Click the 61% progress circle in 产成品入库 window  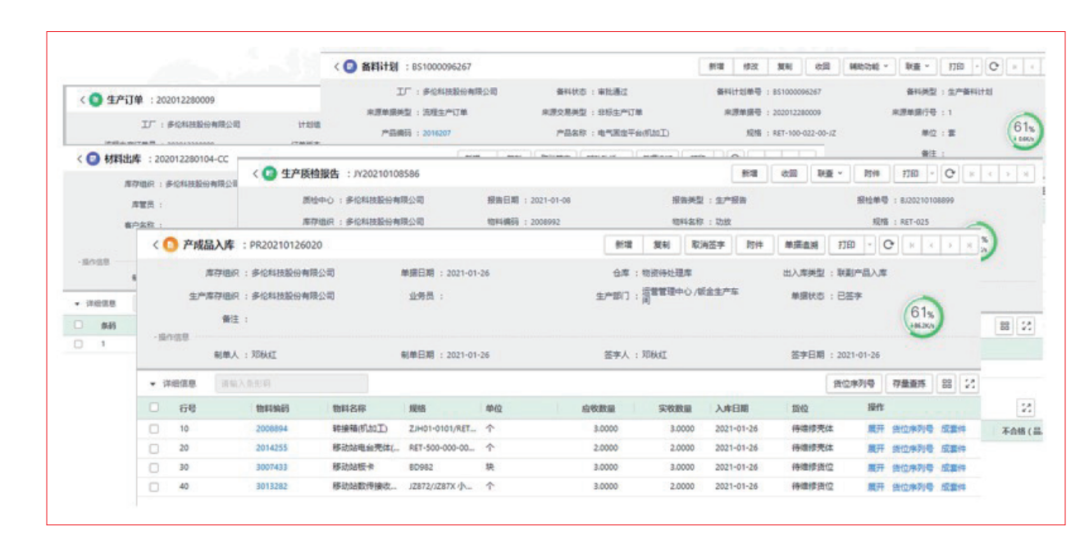[x=922, y=316]
